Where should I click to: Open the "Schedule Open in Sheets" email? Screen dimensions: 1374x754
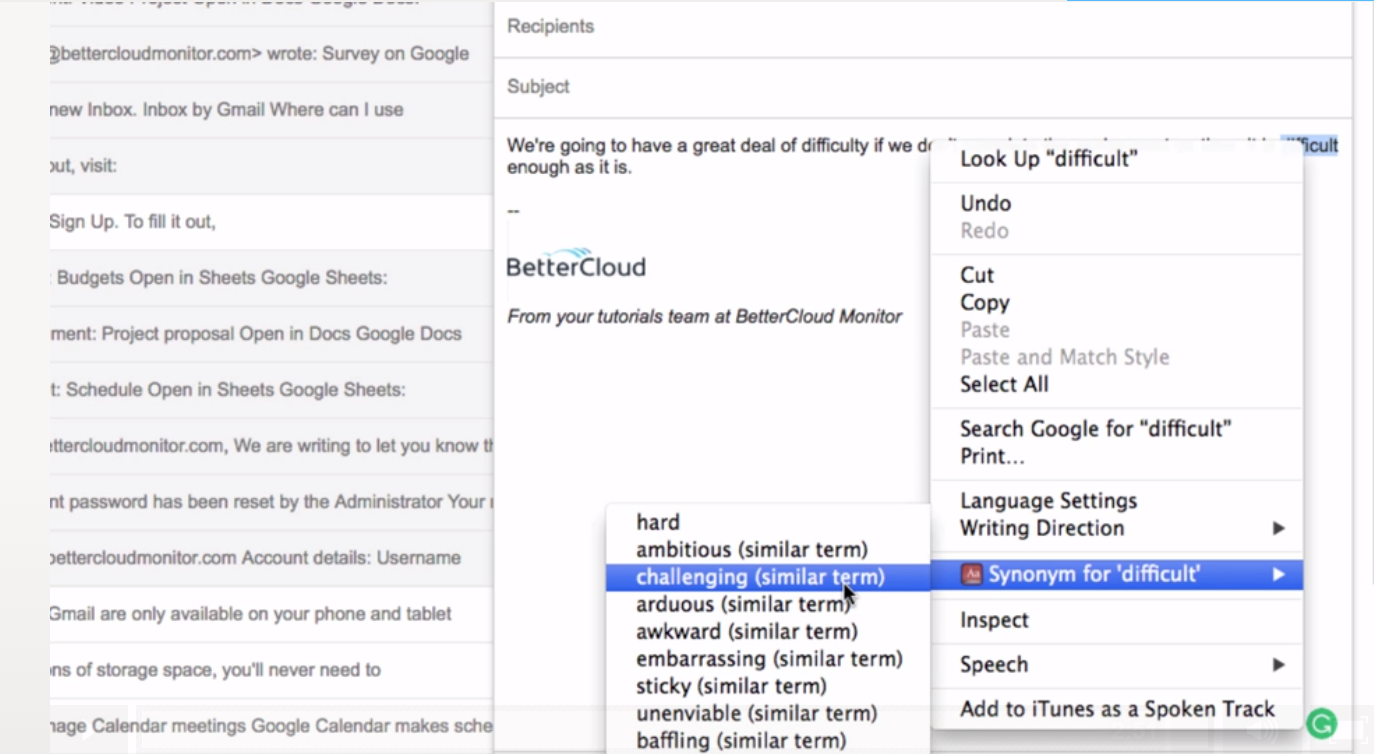pyautogui.click(x=270, y=390)
